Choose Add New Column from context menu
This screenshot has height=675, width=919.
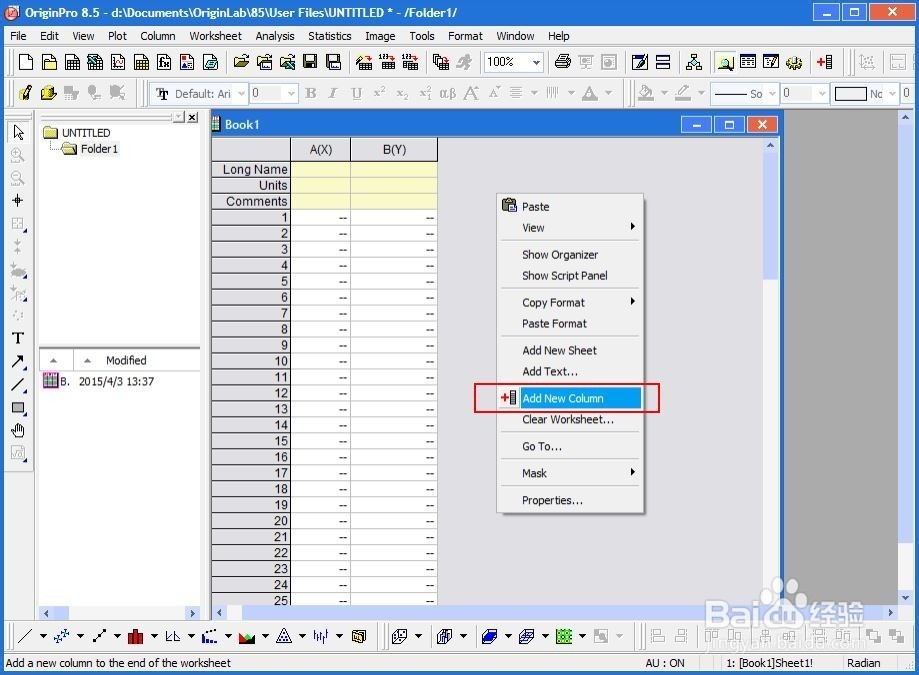tap(570, 398)
